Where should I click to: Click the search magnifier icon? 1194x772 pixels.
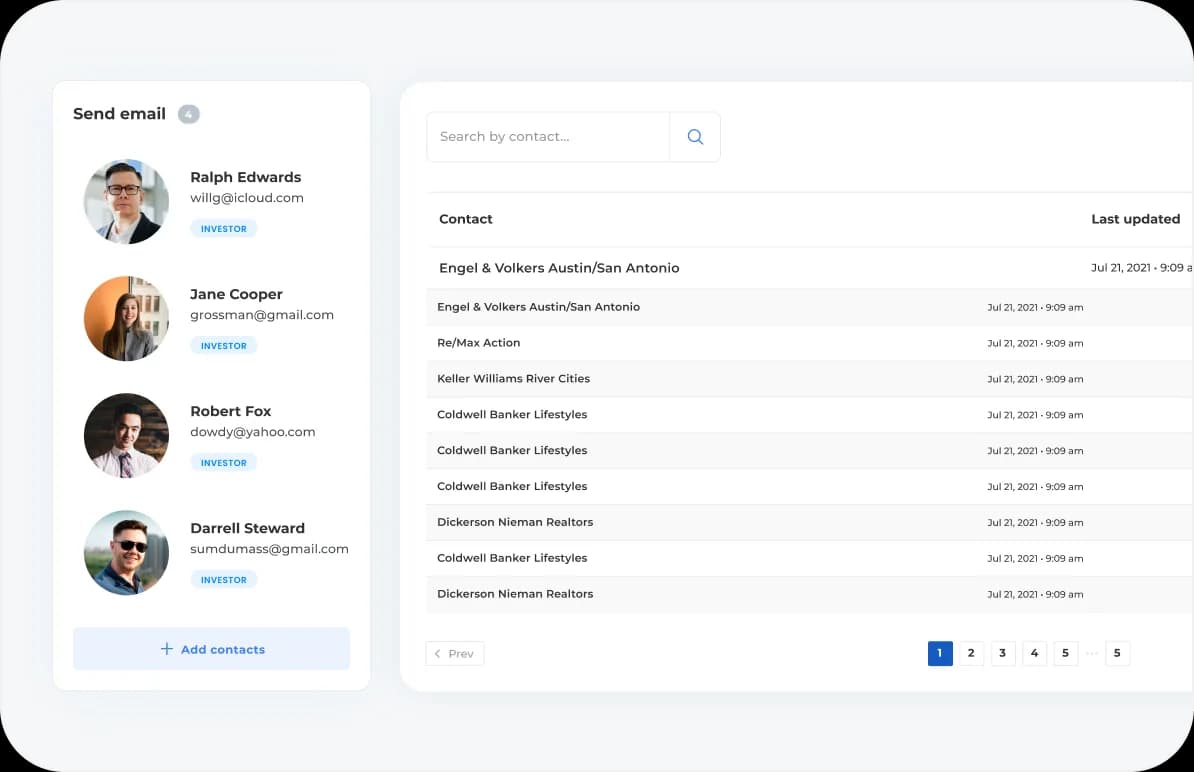[695, 137]
